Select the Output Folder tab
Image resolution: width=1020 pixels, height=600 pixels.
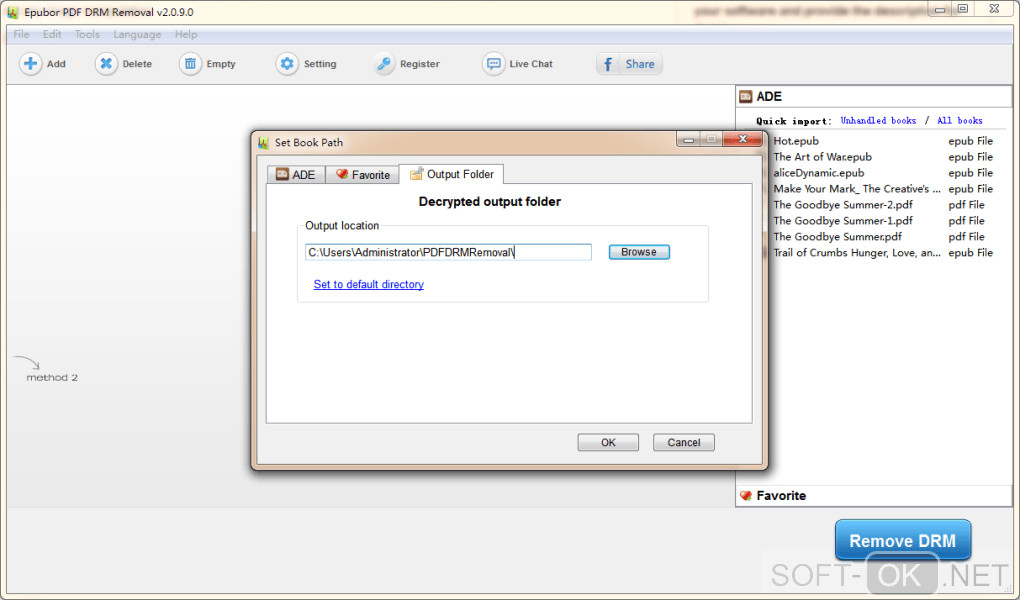click(x=451, y=174)
